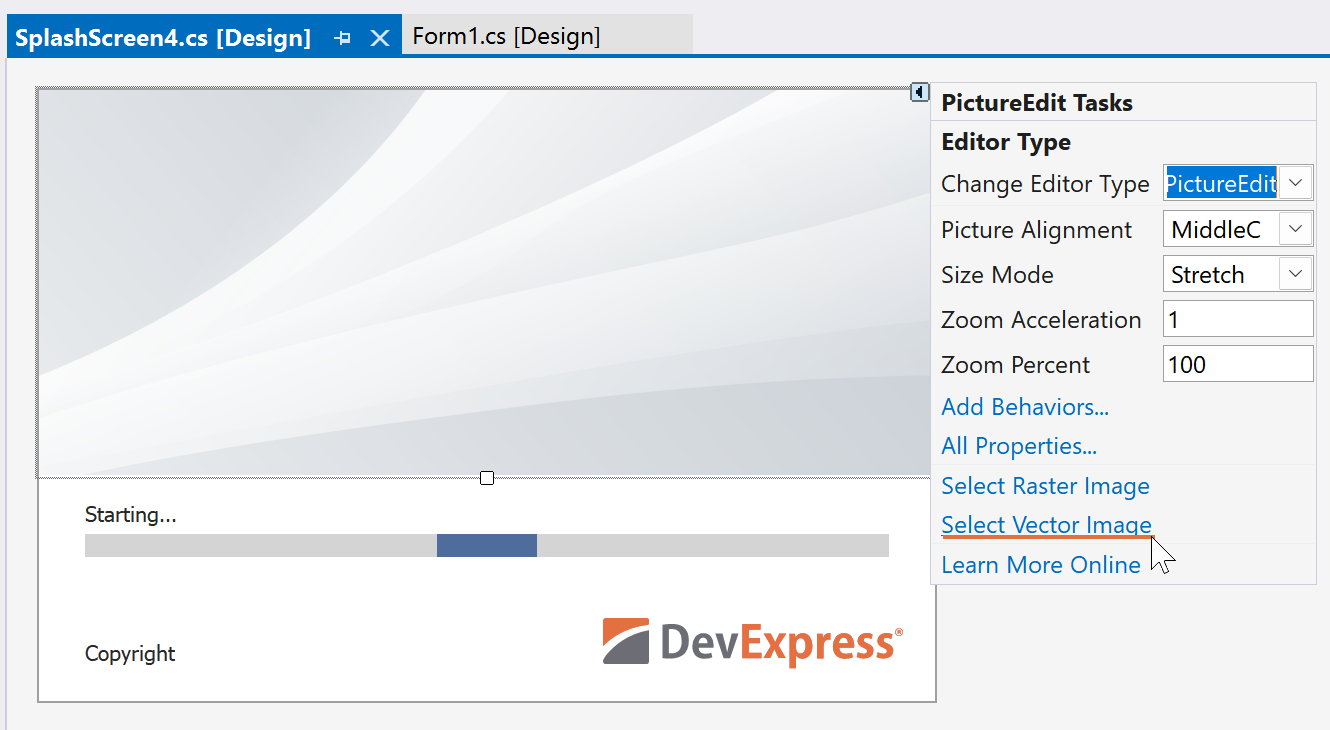
Task: Open the Picture Alignment dropdown arrow
Action: 1296,229
